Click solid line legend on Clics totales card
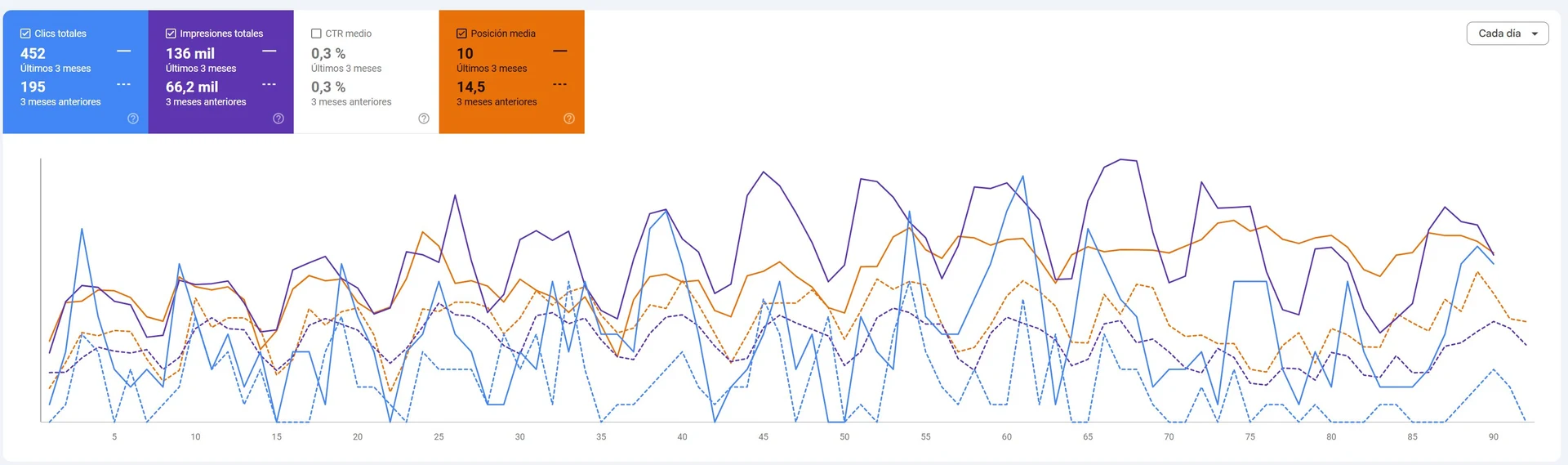 point(124,51)
